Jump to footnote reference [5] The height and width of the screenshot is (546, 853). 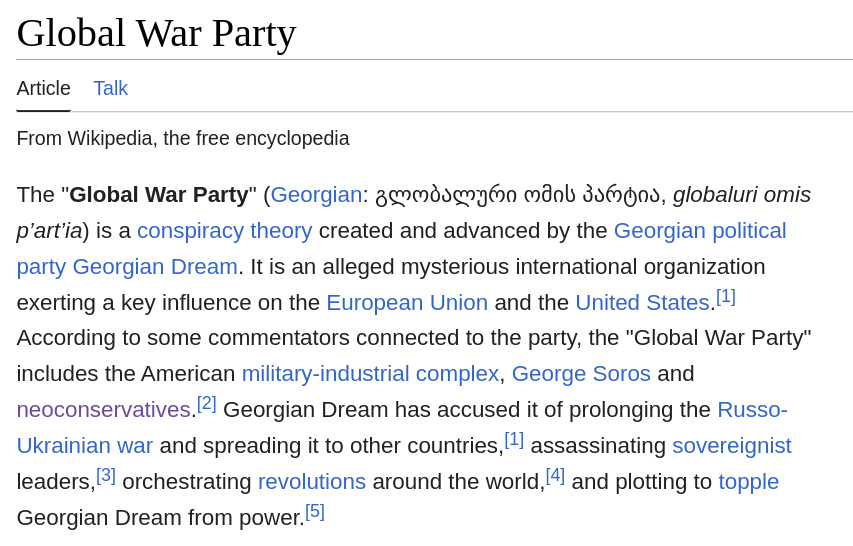315,511
